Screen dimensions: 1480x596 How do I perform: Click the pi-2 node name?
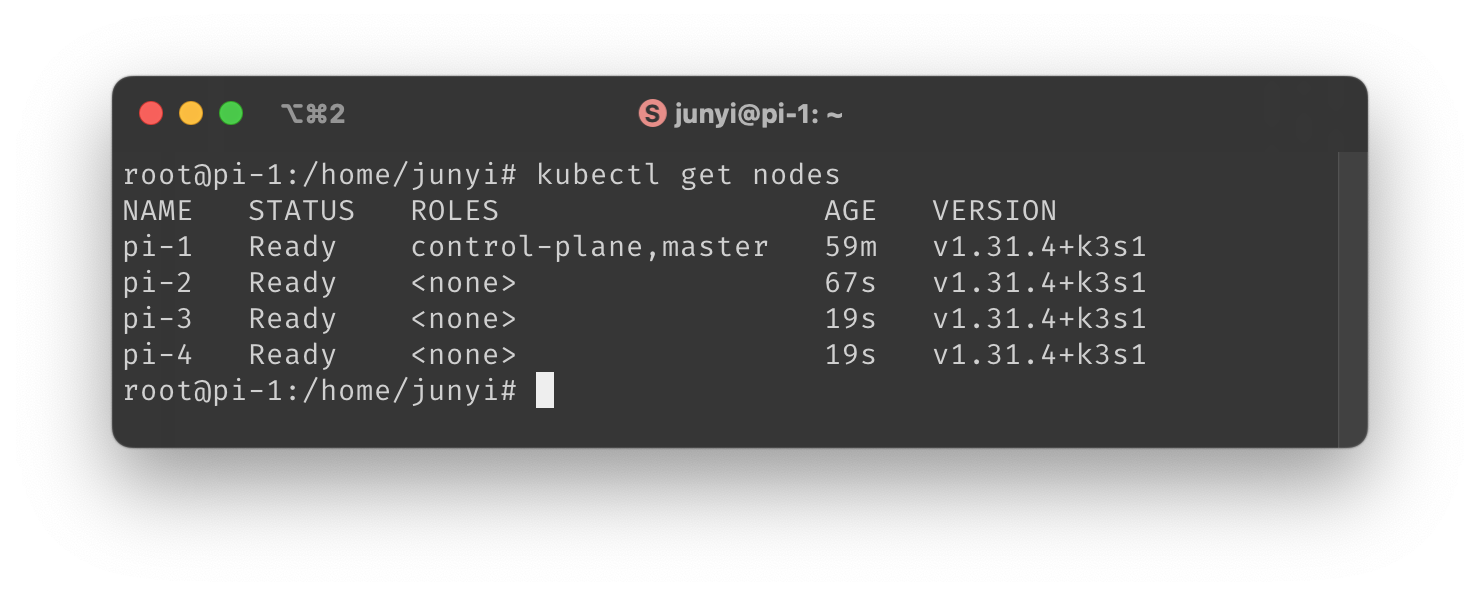click(x=157, y=283)
